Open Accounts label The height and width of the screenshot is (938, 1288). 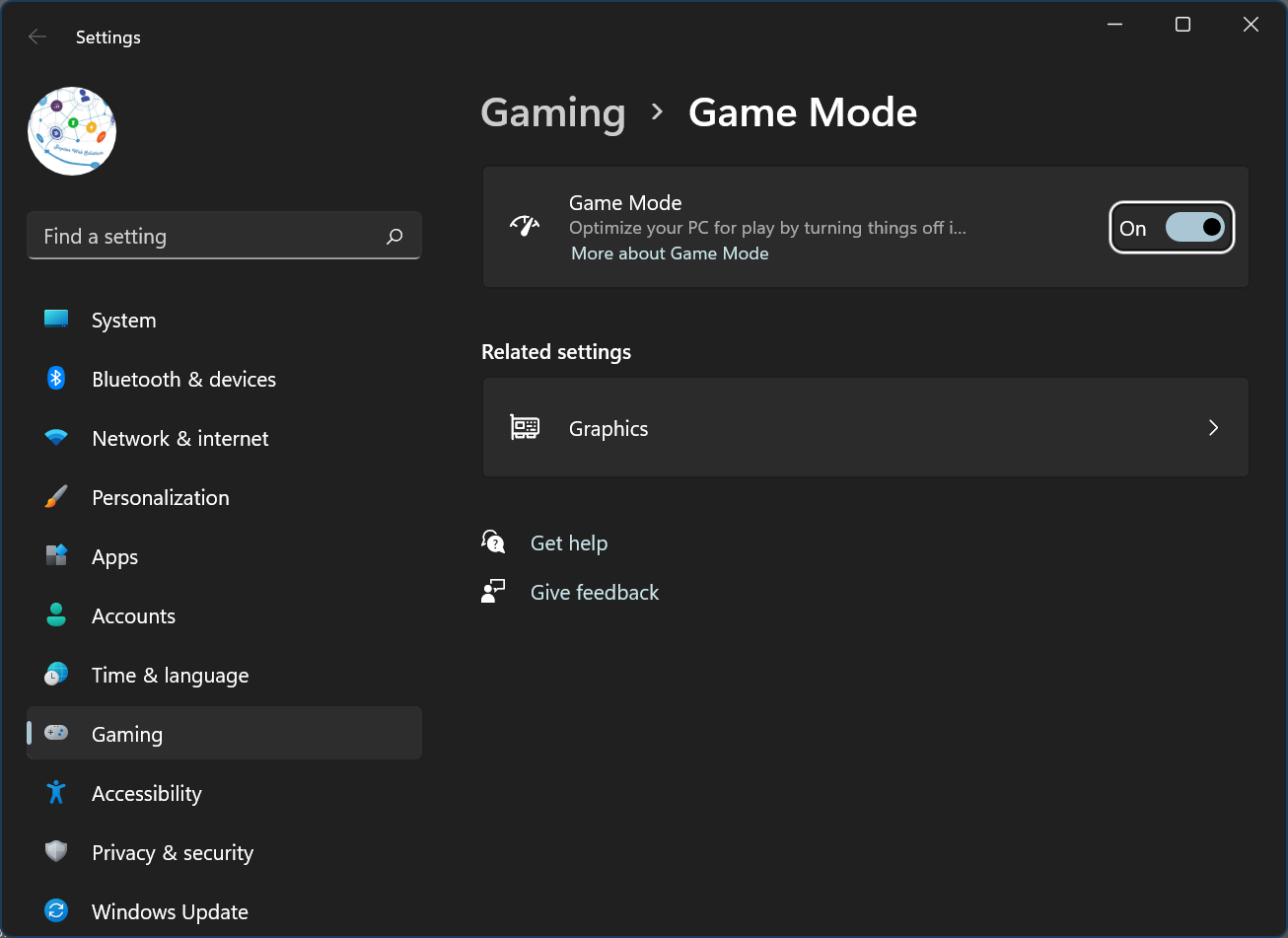pyautogui.click(x=133, y=616)
